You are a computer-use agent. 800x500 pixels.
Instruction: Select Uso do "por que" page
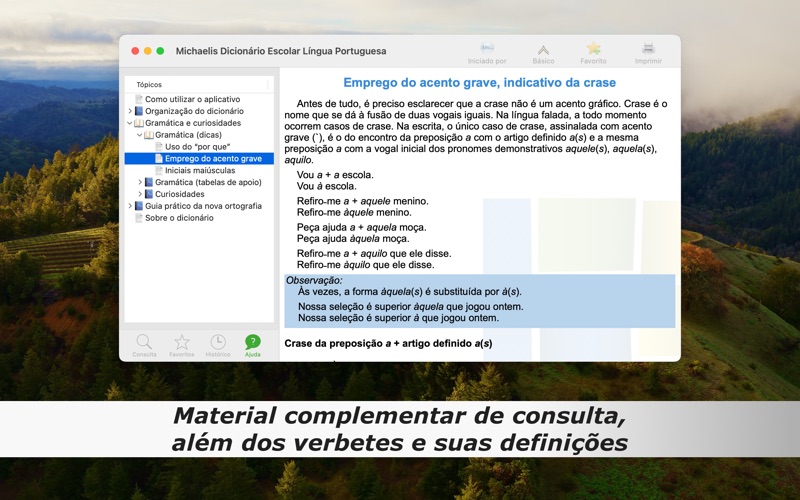197,147
